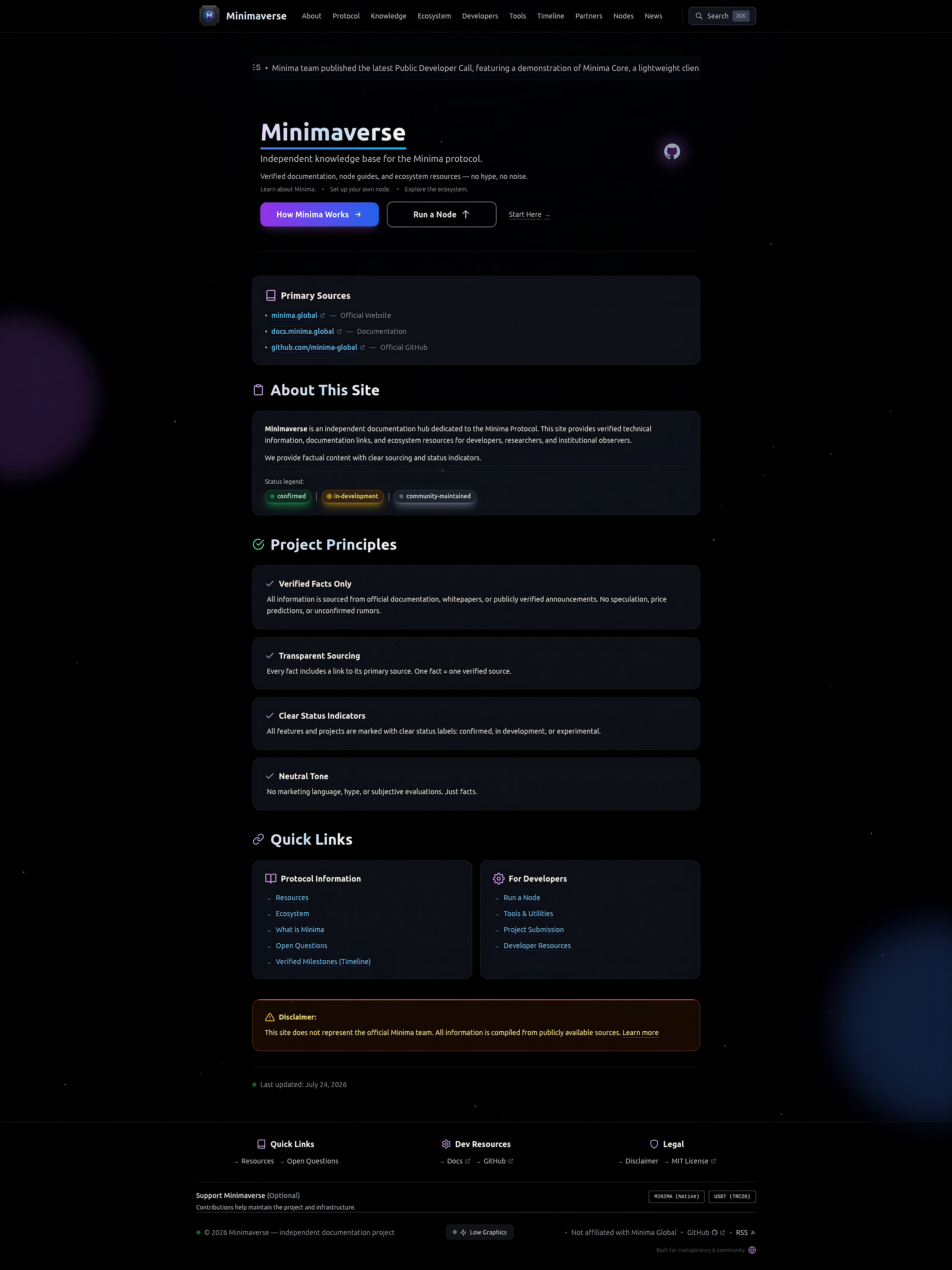Click the Run a Node hero button
Viewport: 952px width, 1270px height.
(442, 214)
